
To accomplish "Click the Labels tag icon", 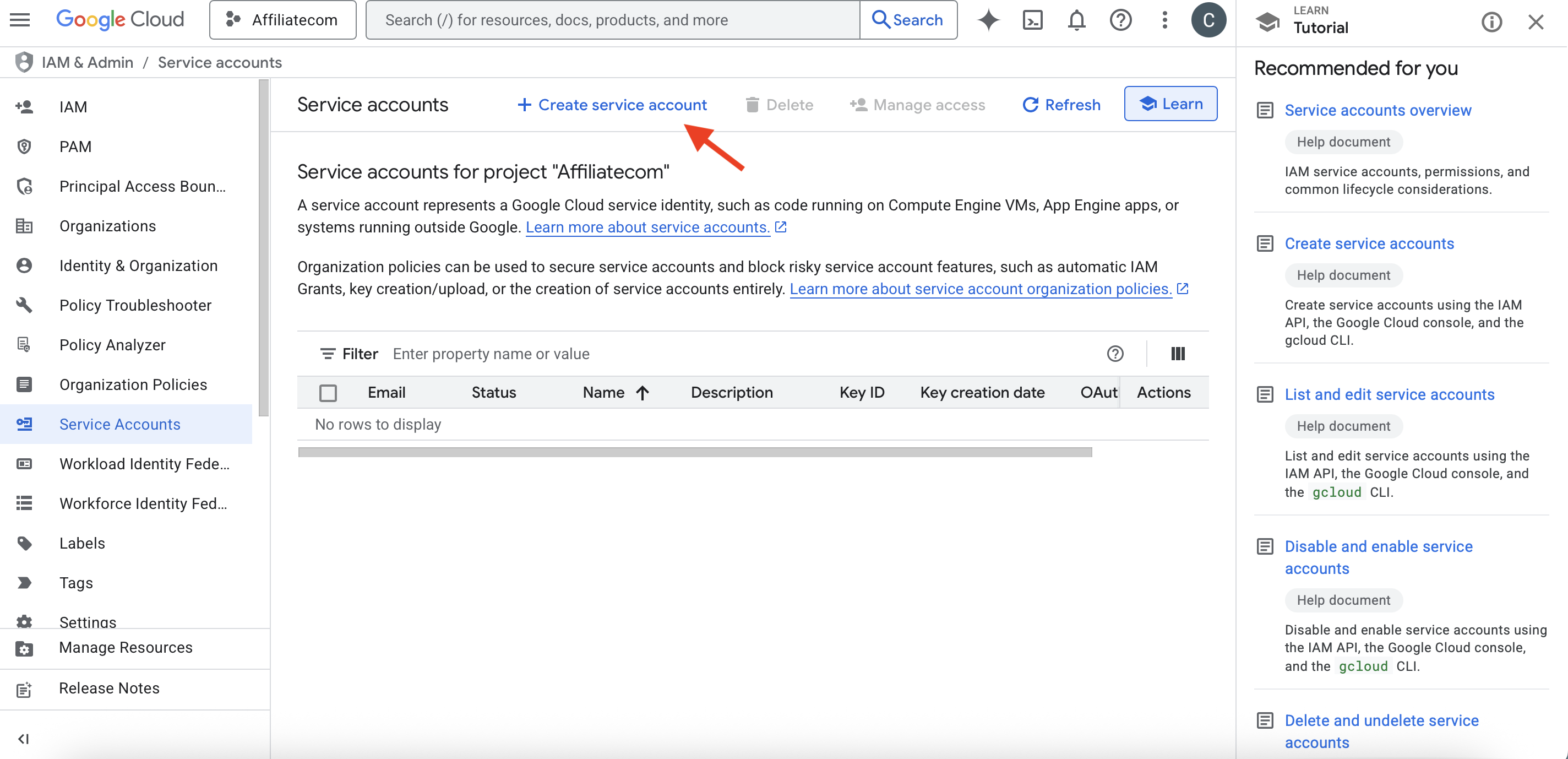I will click(24, 543).
